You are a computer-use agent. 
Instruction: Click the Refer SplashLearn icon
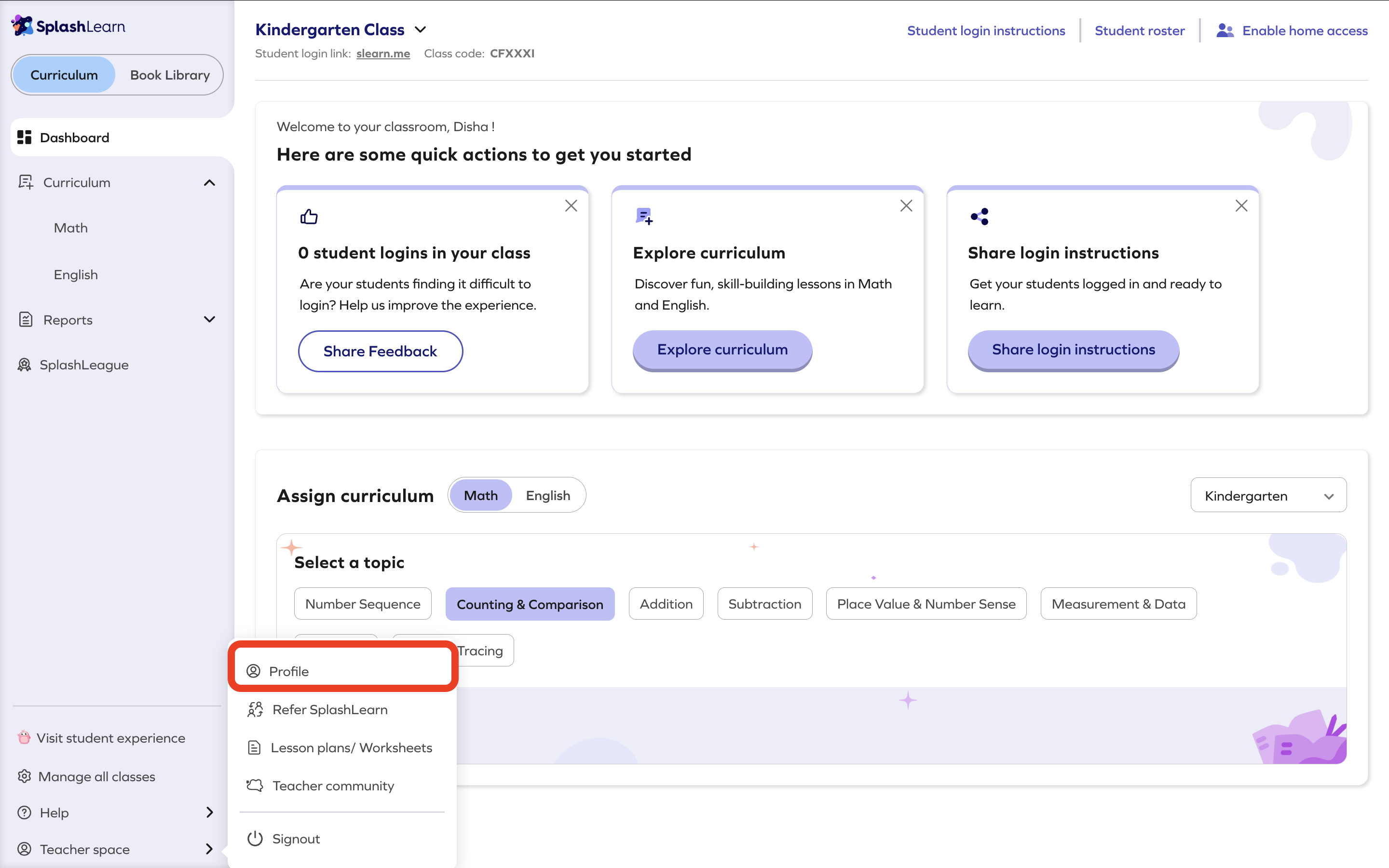[255, 709]
